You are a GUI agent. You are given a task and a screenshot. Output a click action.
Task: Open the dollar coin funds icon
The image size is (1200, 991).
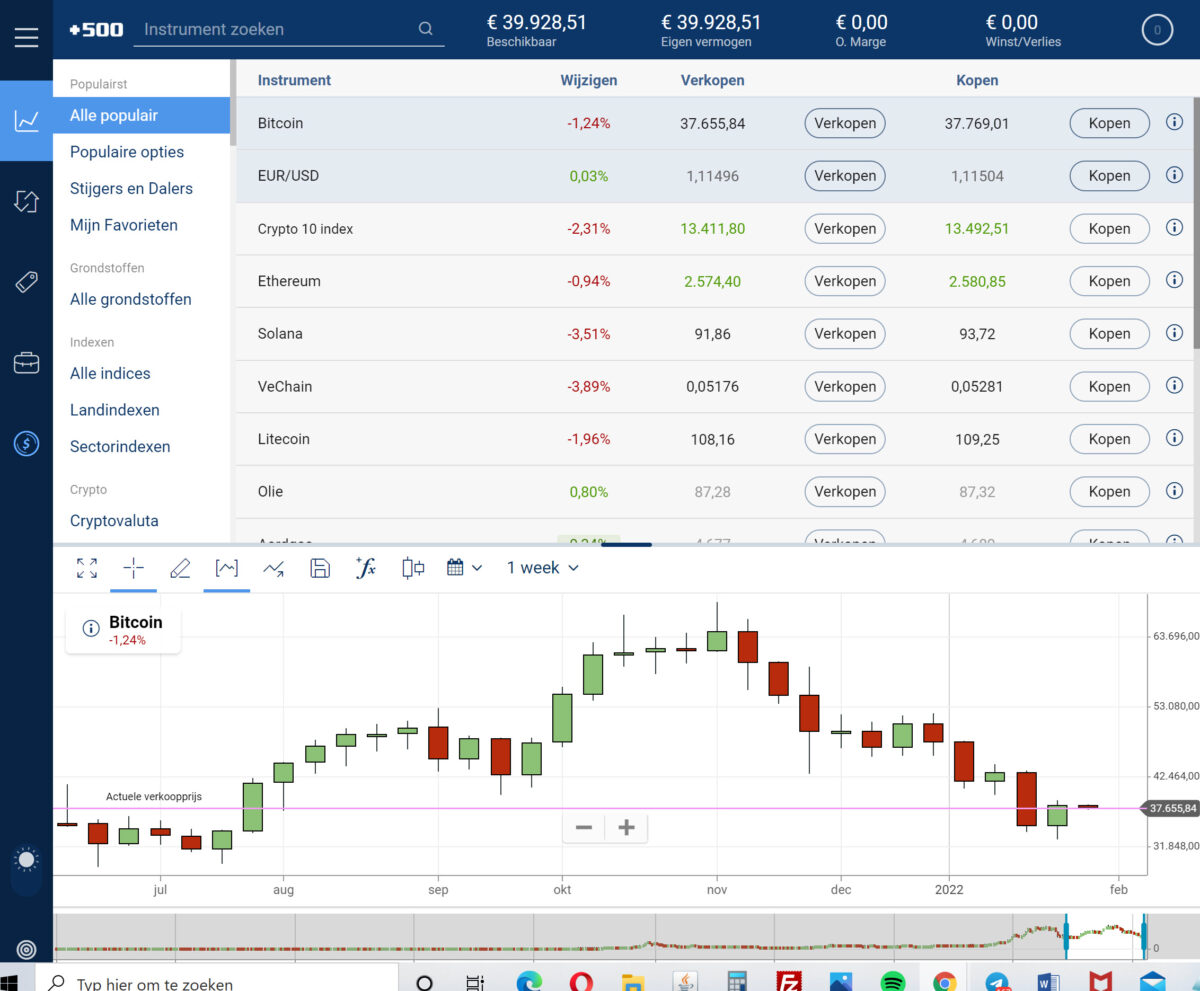pos(26,443)
